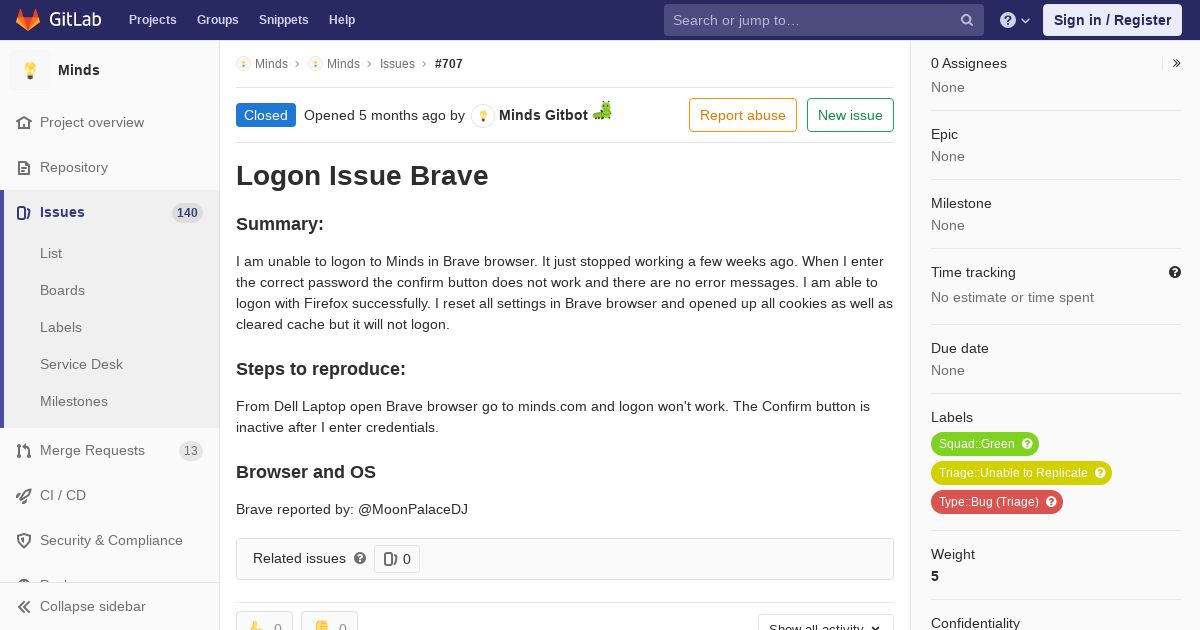This screenshot has height=630, width=1200.
Task: Click the Issues sidebar icon
Action: 24,212
